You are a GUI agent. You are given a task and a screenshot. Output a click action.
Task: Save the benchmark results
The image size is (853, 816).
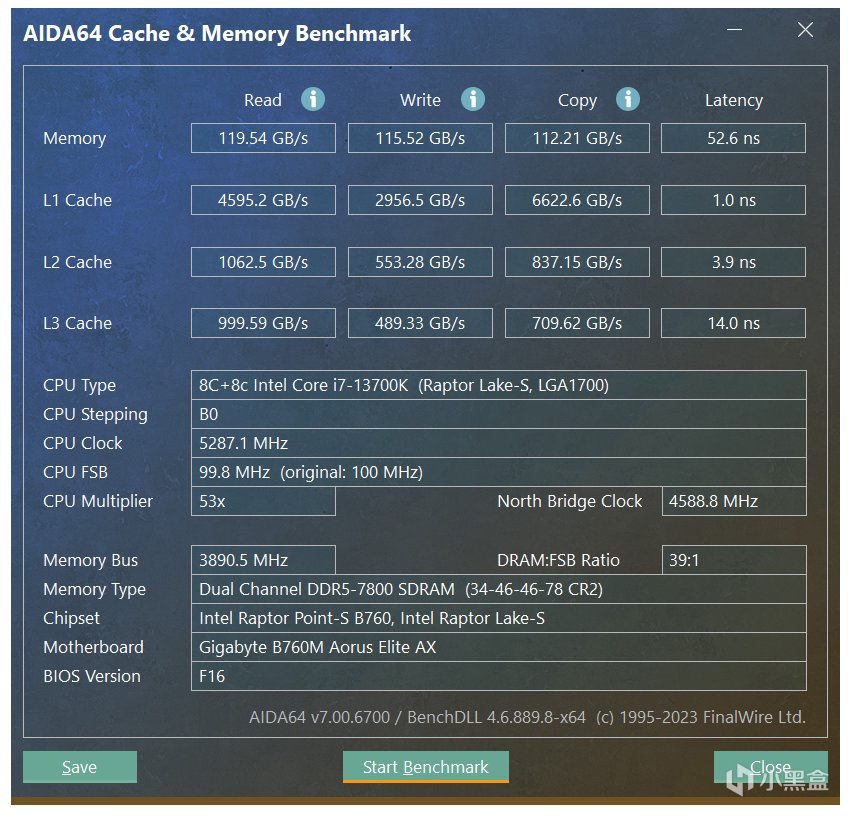[x=80, y=767]
